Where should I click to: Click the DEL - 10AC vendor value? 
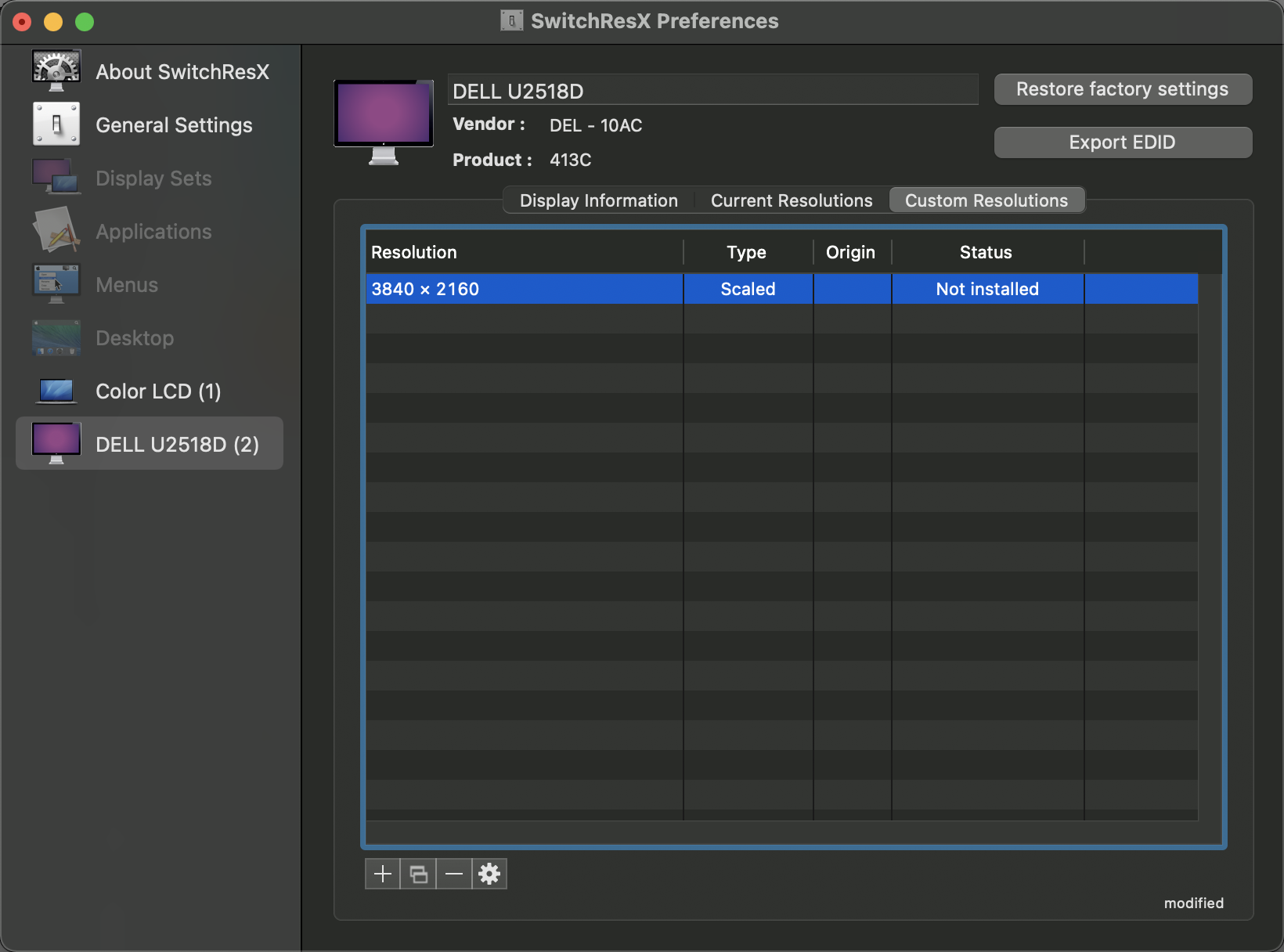pyautogui.click(x=596, y=125)
